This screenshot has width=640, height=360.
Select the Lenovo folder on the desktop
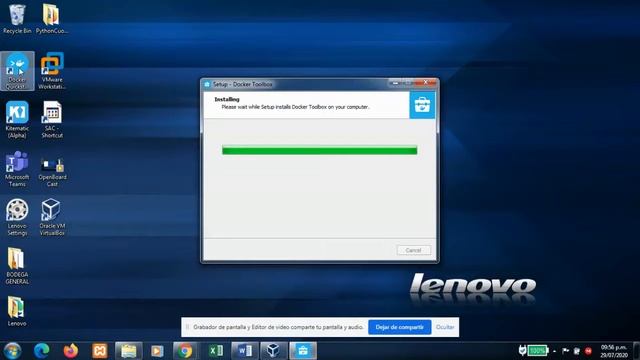coord(17,312)
